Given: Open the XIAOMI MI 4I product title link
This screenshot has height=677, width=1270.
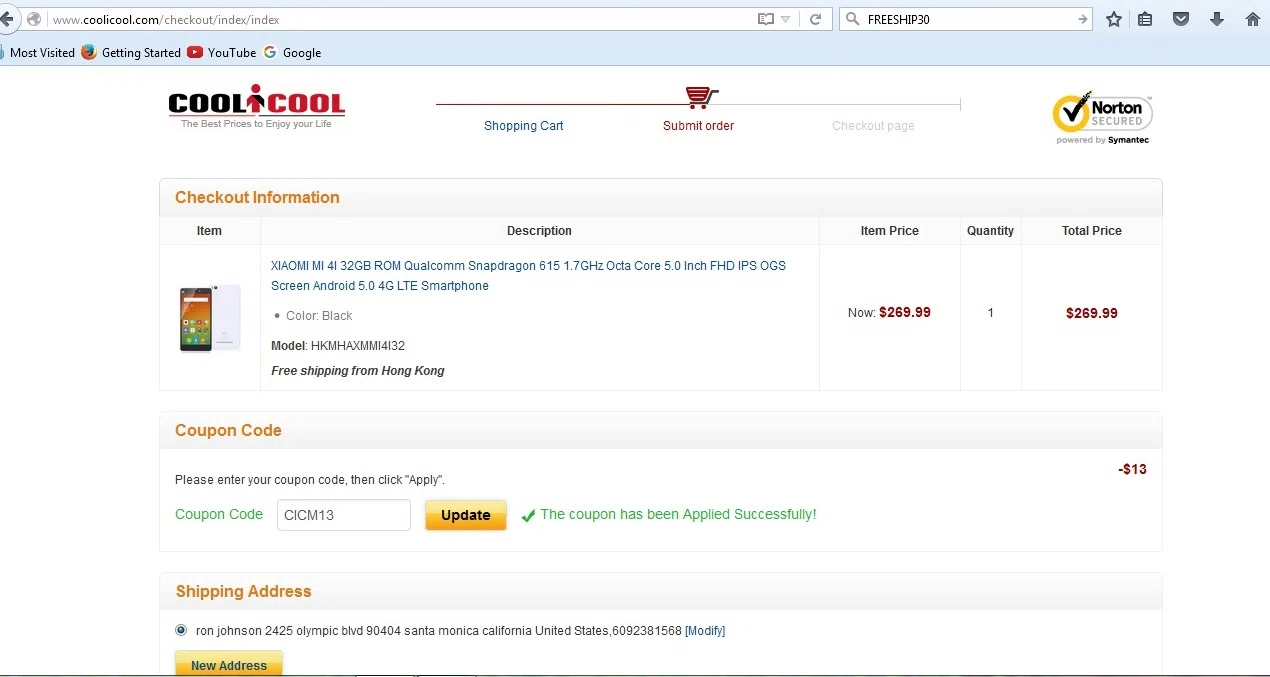Looking at the screenshot, I should (528, 276).
